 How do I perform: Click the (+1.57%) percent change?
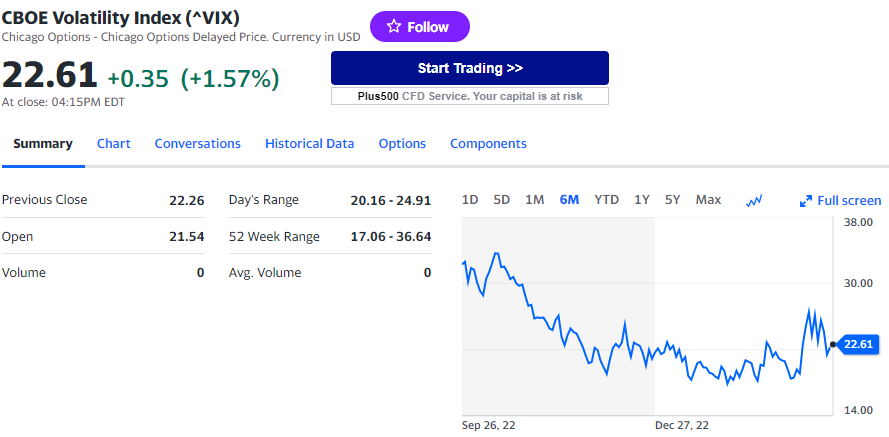click(230, 78)
